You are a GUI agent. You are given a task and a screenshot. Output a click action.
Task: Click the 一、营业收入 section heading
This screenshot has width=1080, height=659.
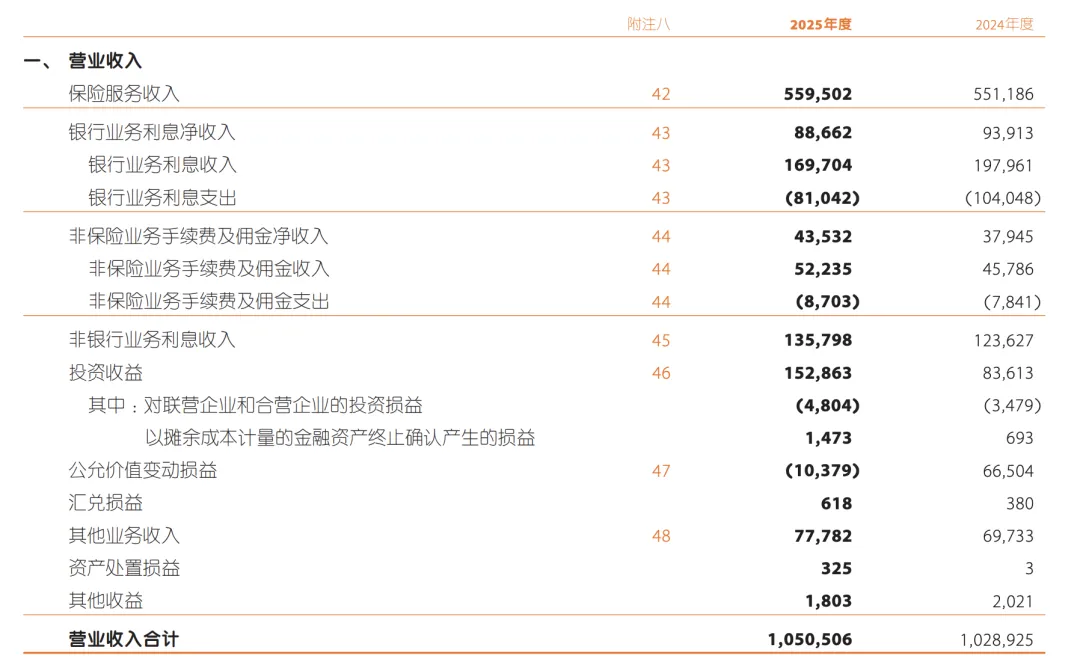coord(83,61)
